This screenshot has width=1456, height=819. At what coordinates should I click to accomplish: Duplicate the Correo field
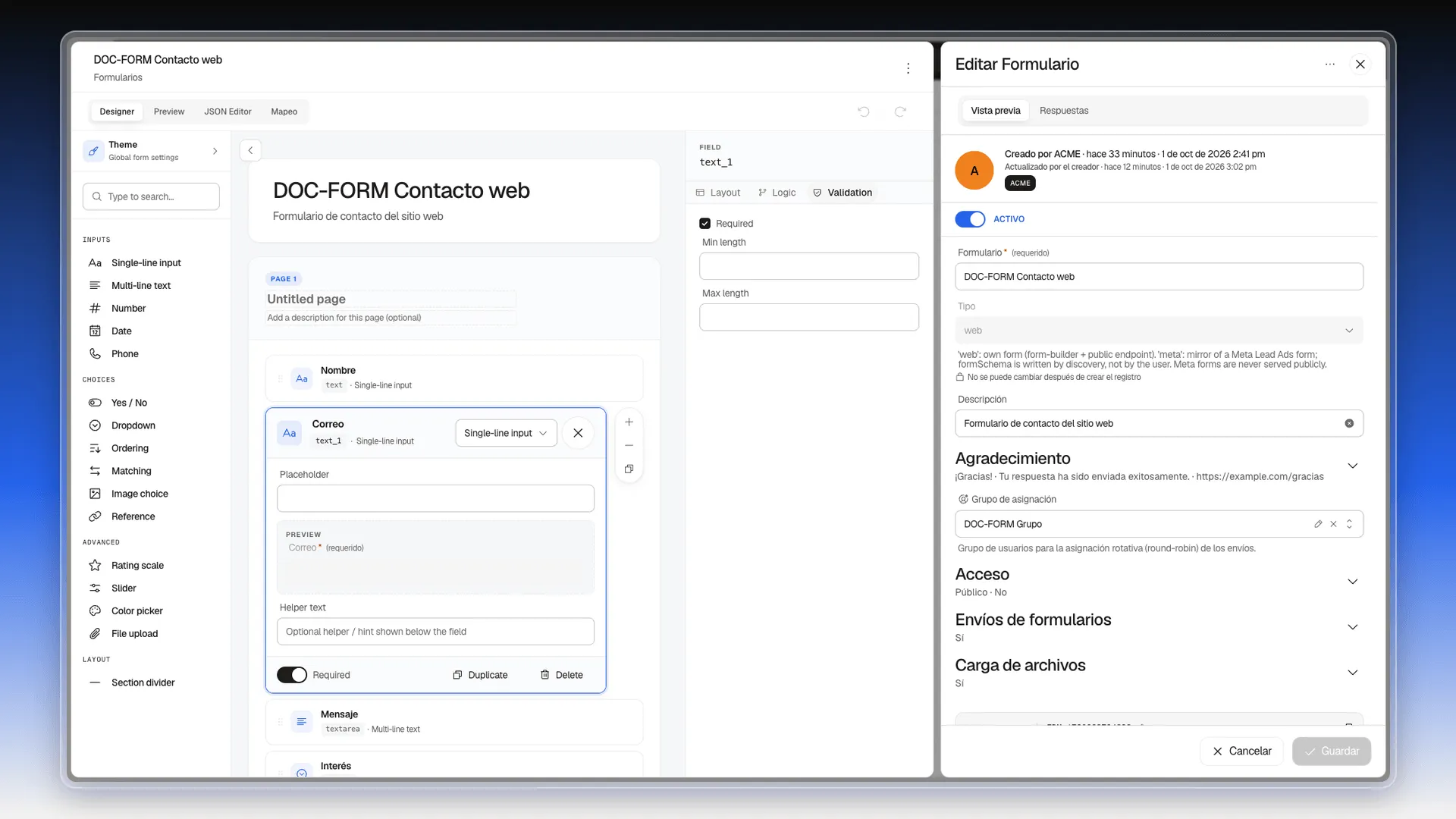(x=480, y=675)
